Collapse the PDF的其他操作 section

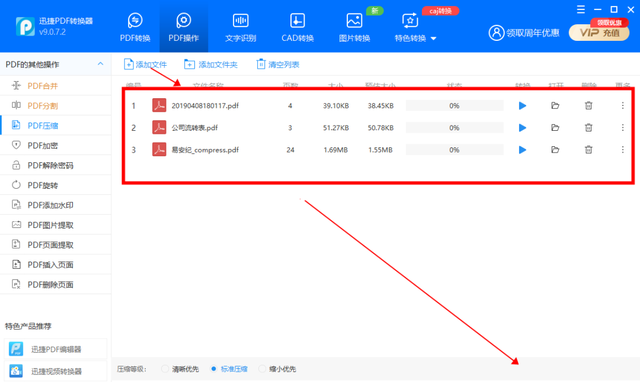100,64
